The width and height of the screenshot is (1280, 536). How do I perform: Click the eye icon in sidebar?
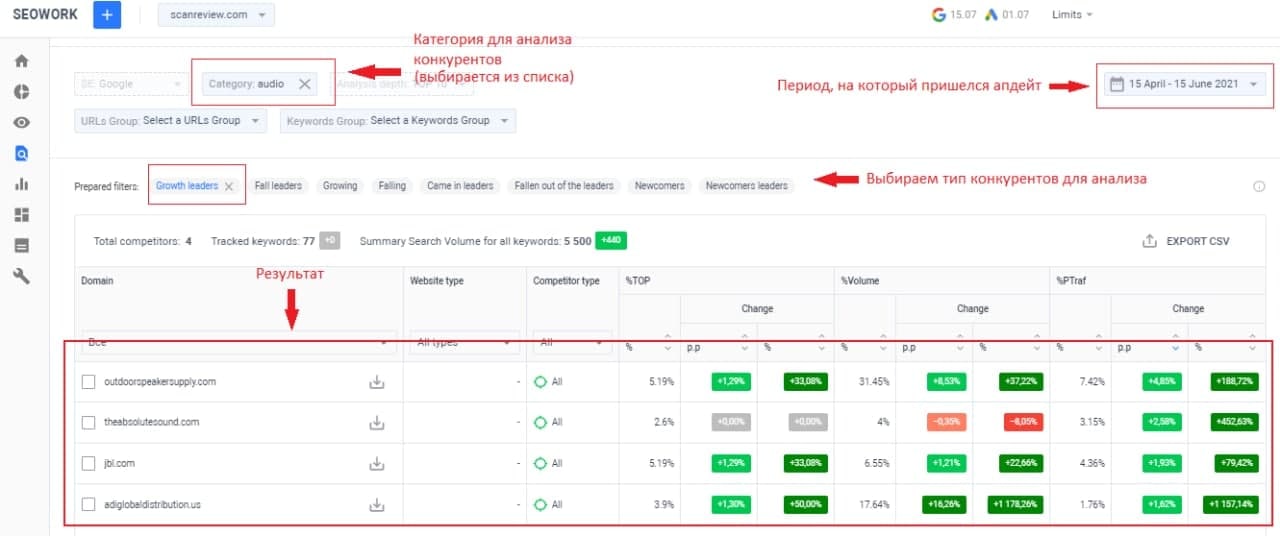(x=21, y=123)
